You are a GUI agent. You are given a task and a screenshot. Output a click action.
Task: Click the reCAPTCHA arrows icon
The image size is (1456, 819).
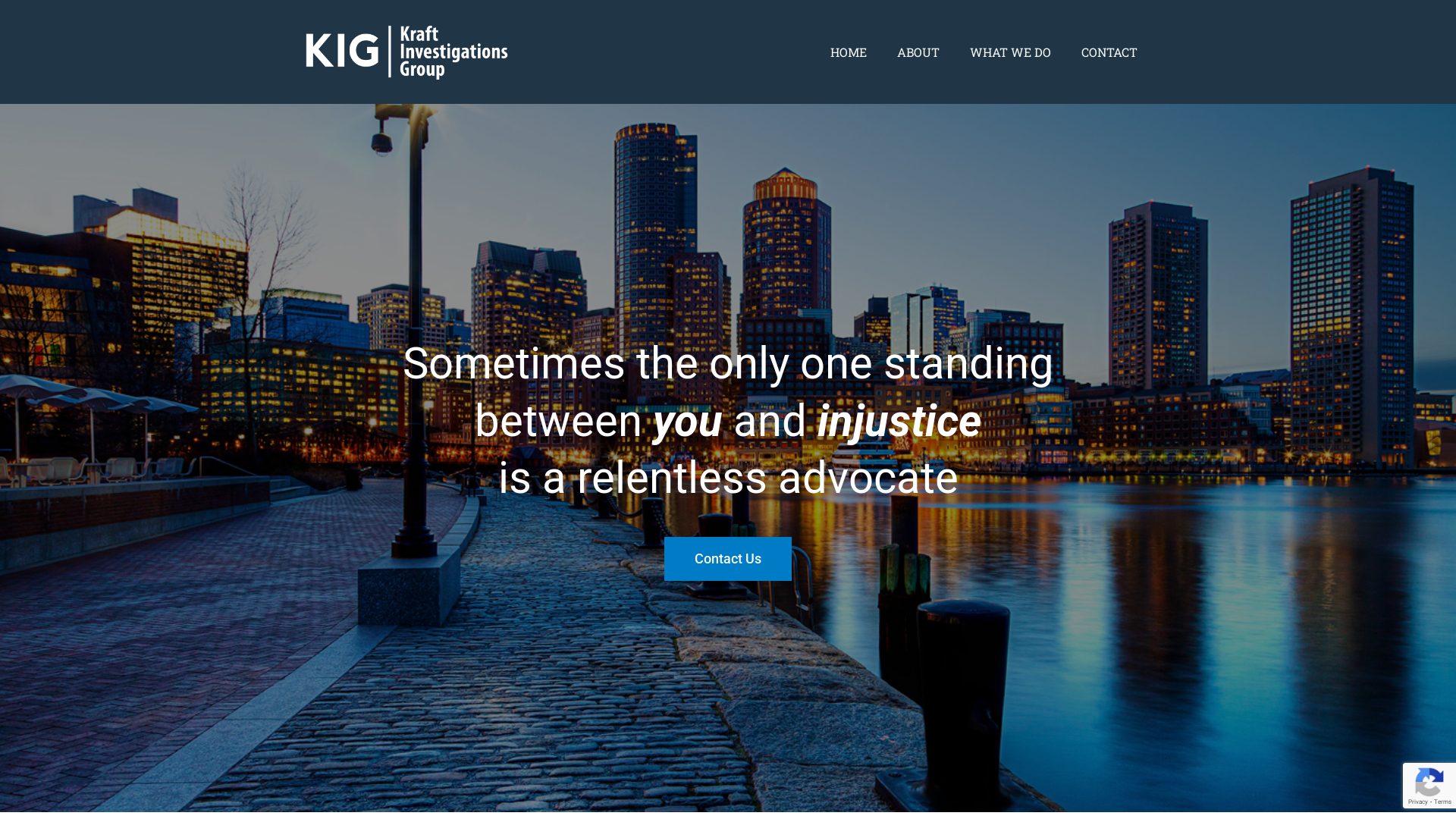[1429, 782]
